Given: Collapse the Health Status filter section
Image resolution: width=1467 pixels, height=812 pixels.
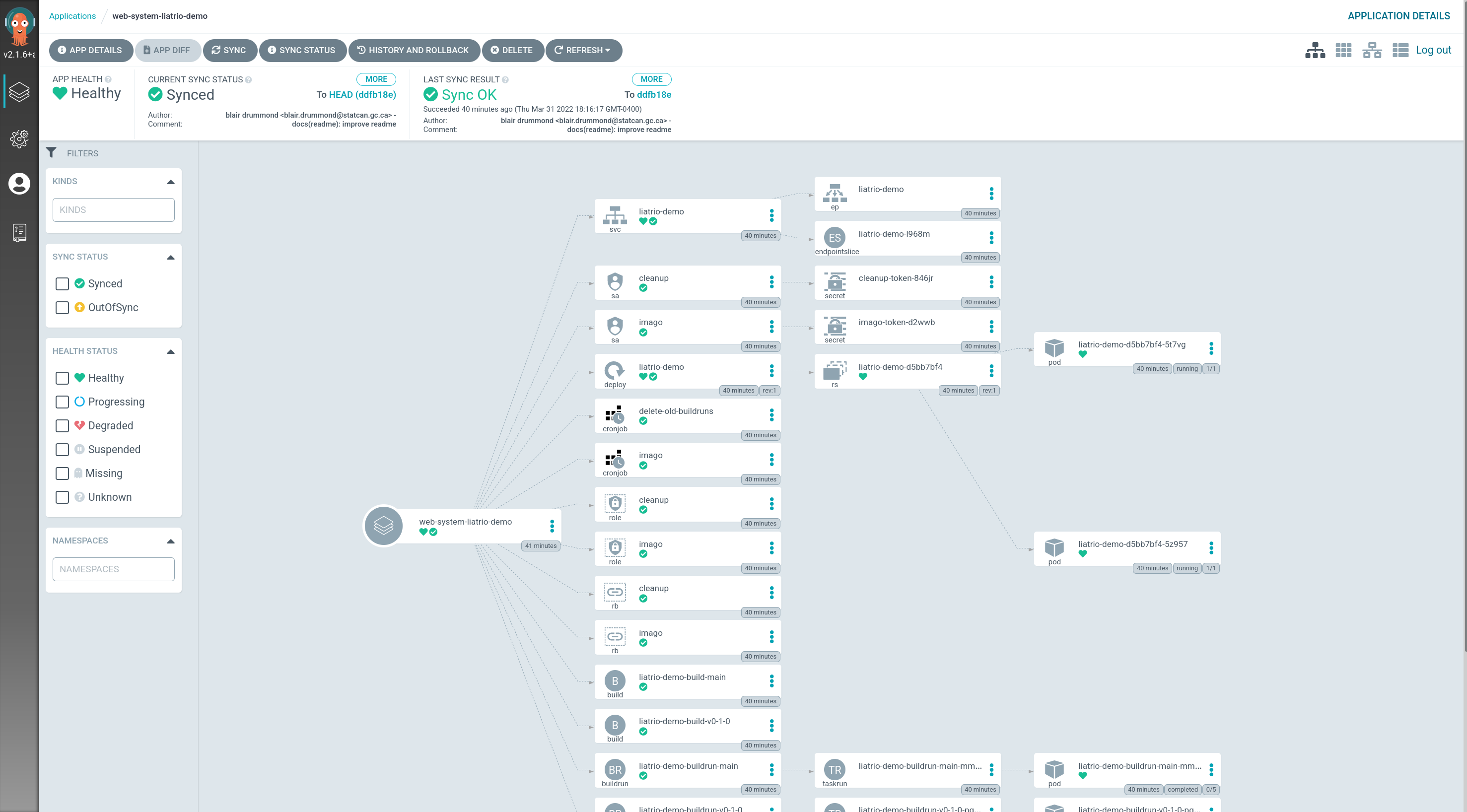Looking at the screenshot, I should (x=170, y=351).
